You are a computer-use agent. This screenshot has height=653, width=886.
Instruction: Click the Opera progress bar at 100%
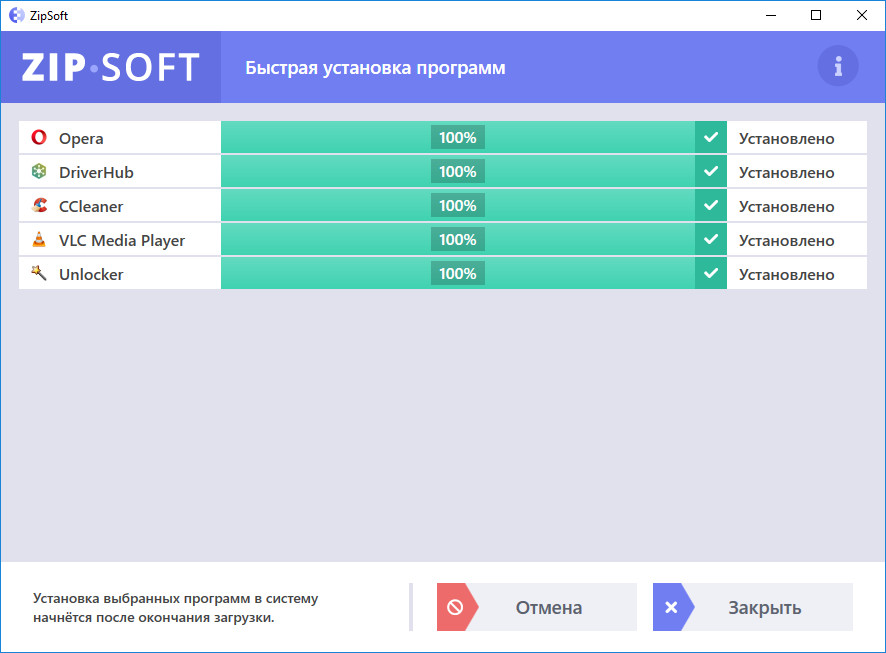[x=458, y=137]
